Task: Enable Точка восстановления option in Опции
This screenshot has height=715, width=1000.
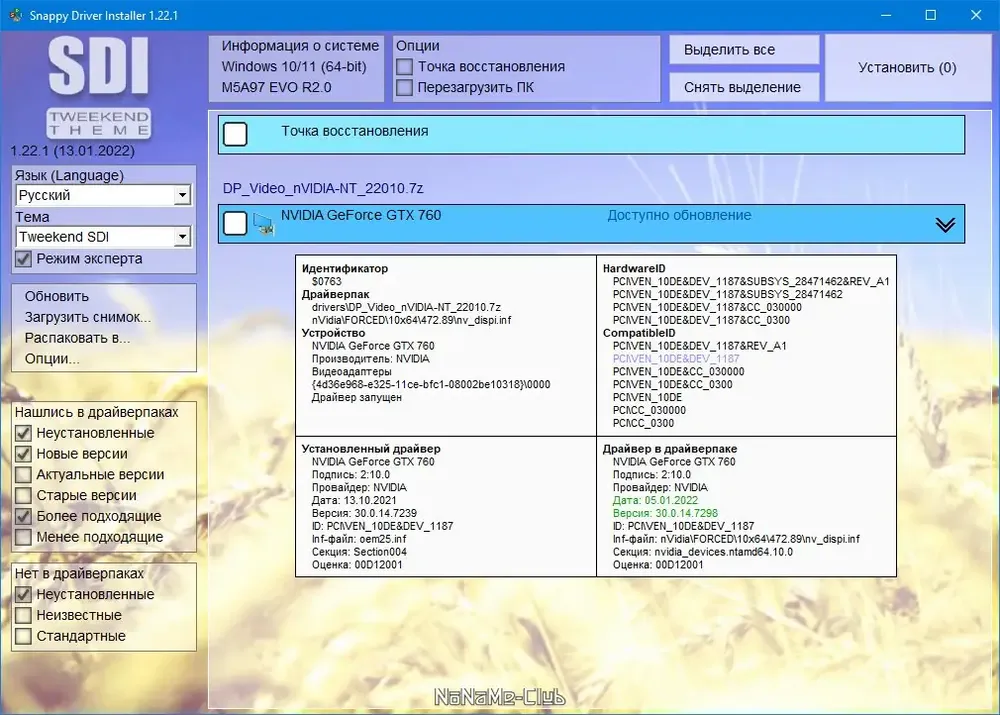Action: pos(404,66)
